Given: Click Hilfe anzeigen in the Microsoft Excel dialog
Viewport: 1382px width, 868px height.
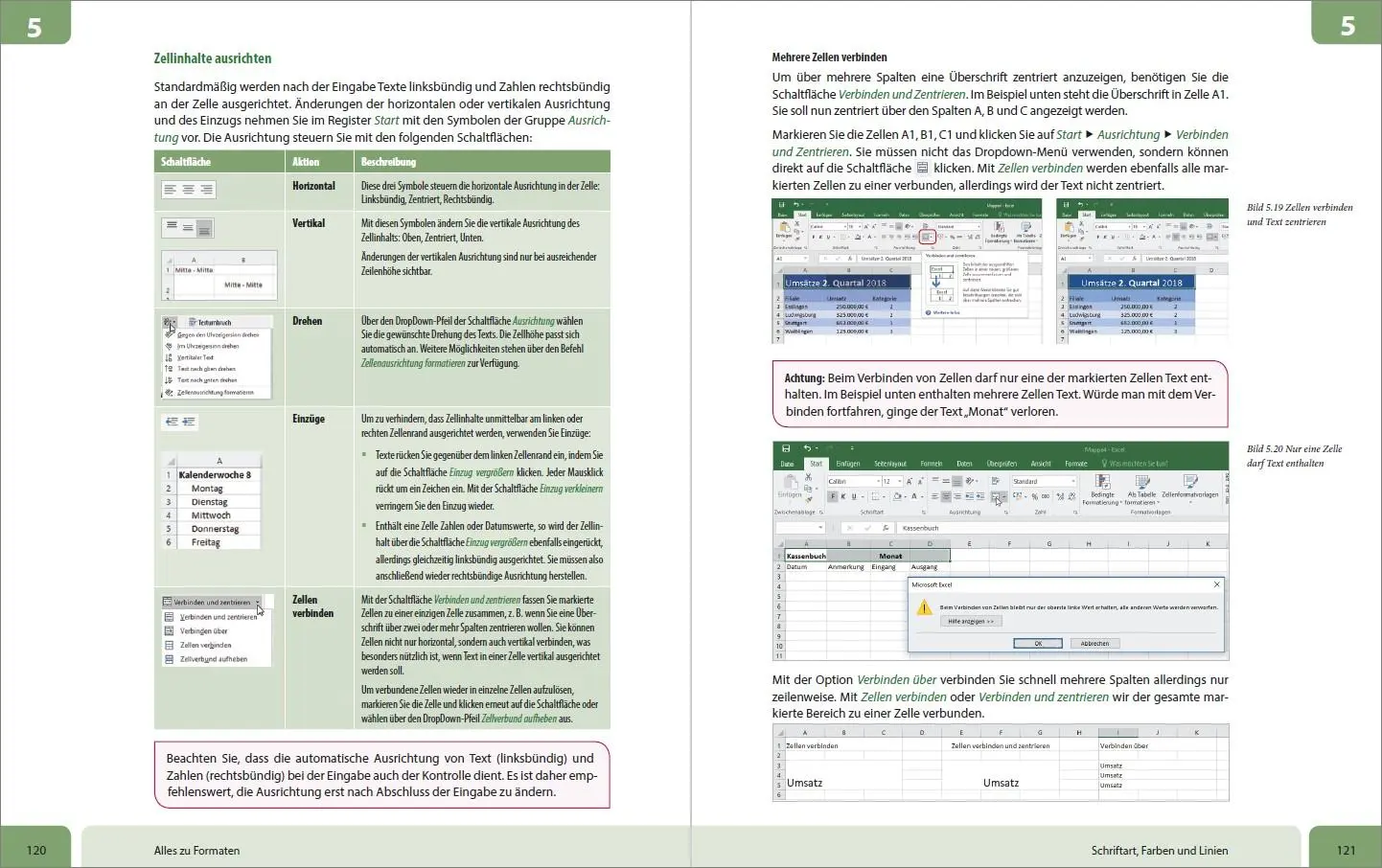Looking at the screenshot, I should click(x=972, y=621).
